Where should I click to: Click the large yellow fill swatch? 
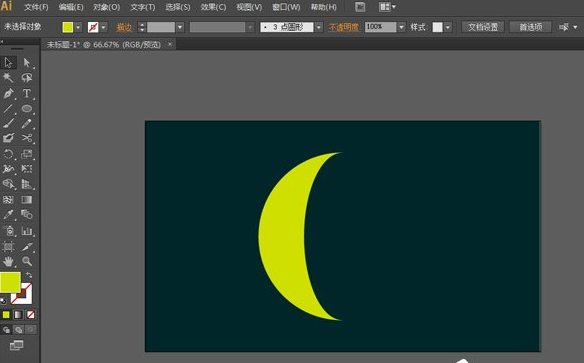(x=10, y=282)
